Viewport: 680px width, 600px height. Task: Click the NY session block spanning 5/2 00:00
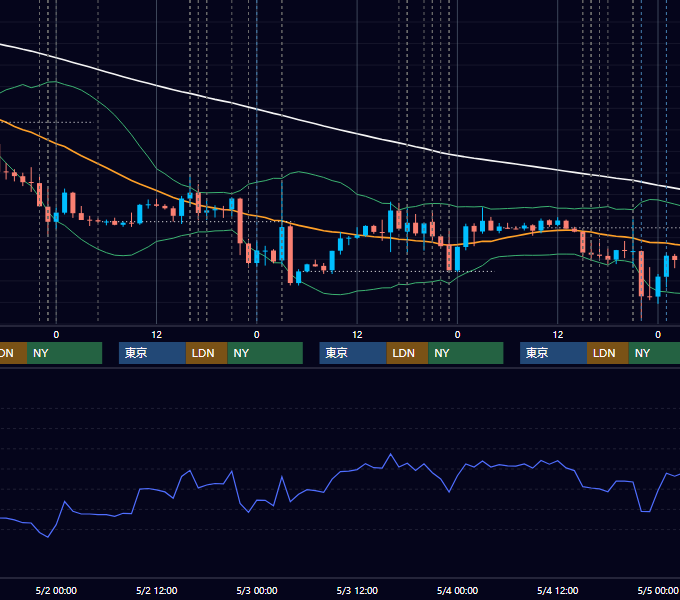64,353
